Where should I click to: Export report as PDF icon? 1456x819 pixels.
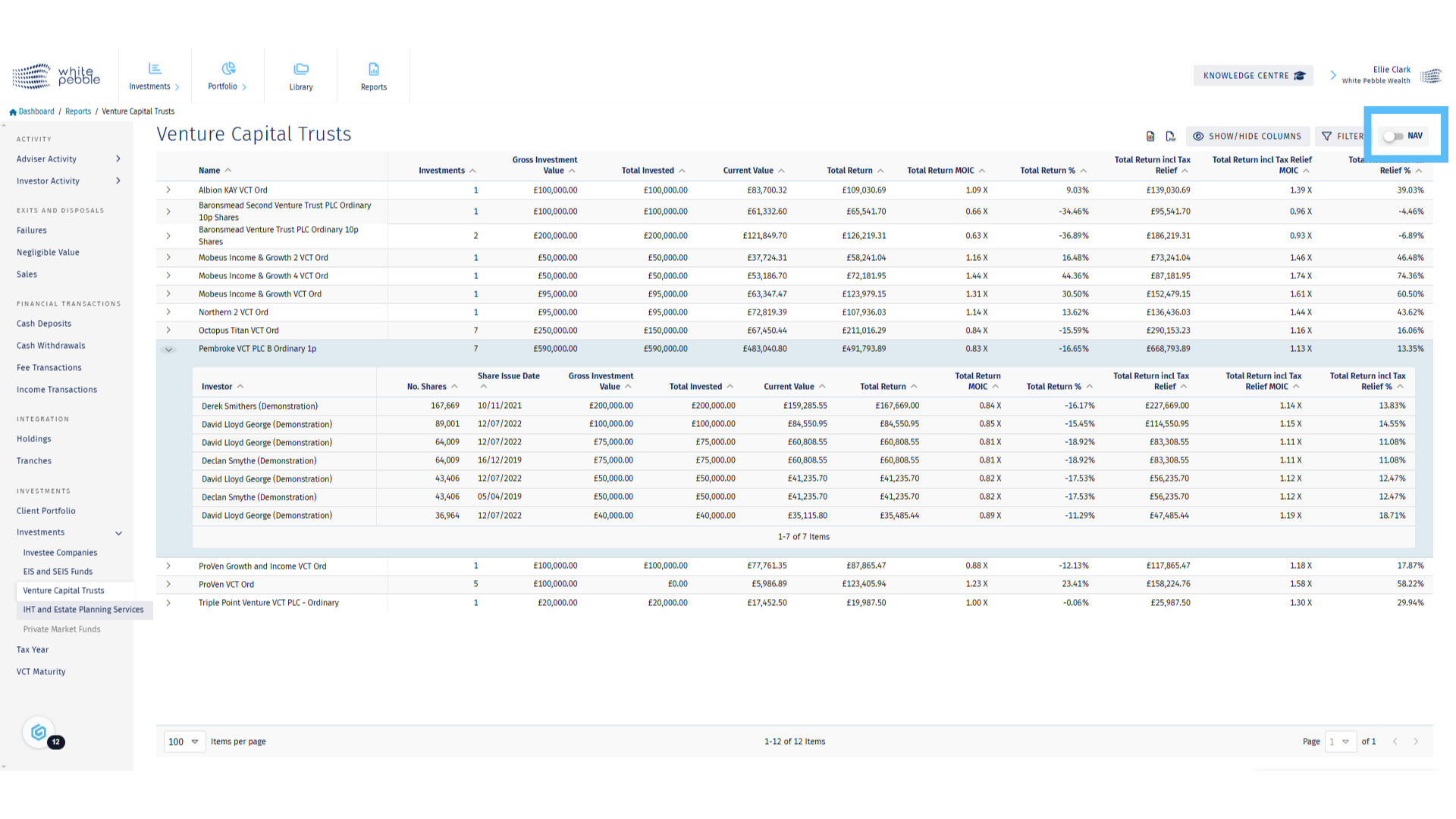[1170, 136]
